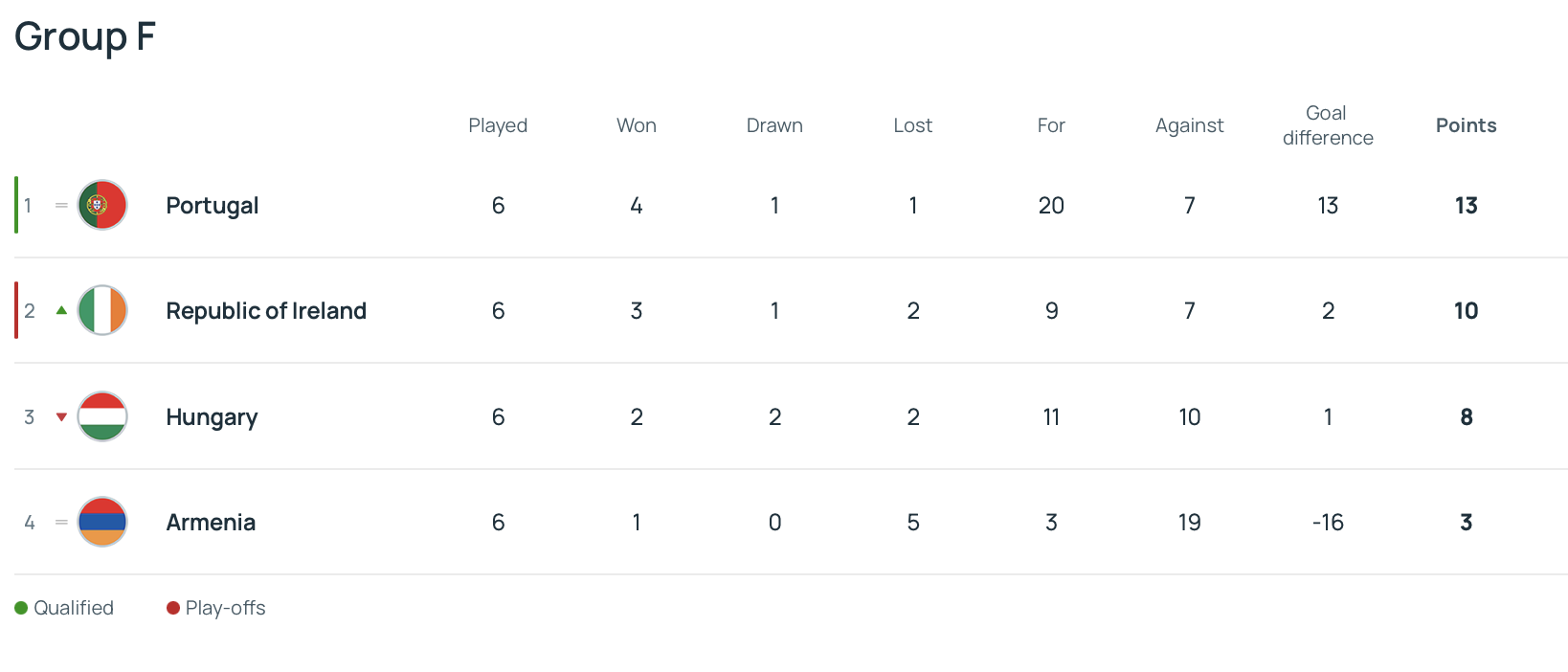
Task: Click the Points column header
Action: tap(1466, 125)
